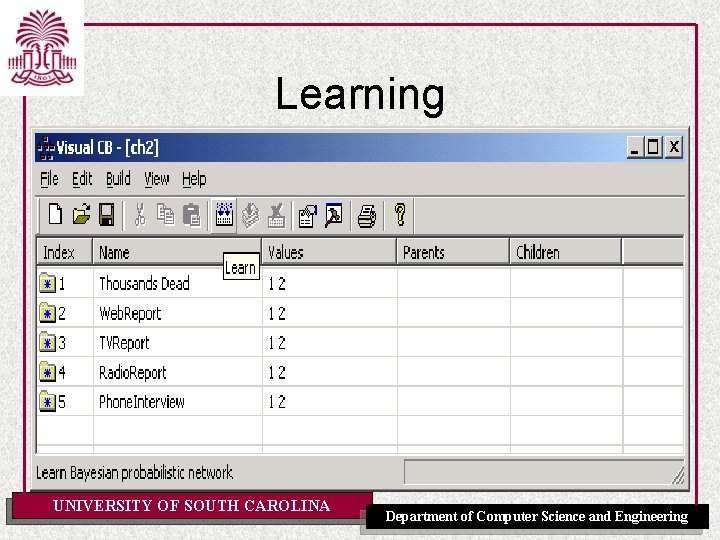Click the empty Parents cell for WebReport

tap(454, 313)
